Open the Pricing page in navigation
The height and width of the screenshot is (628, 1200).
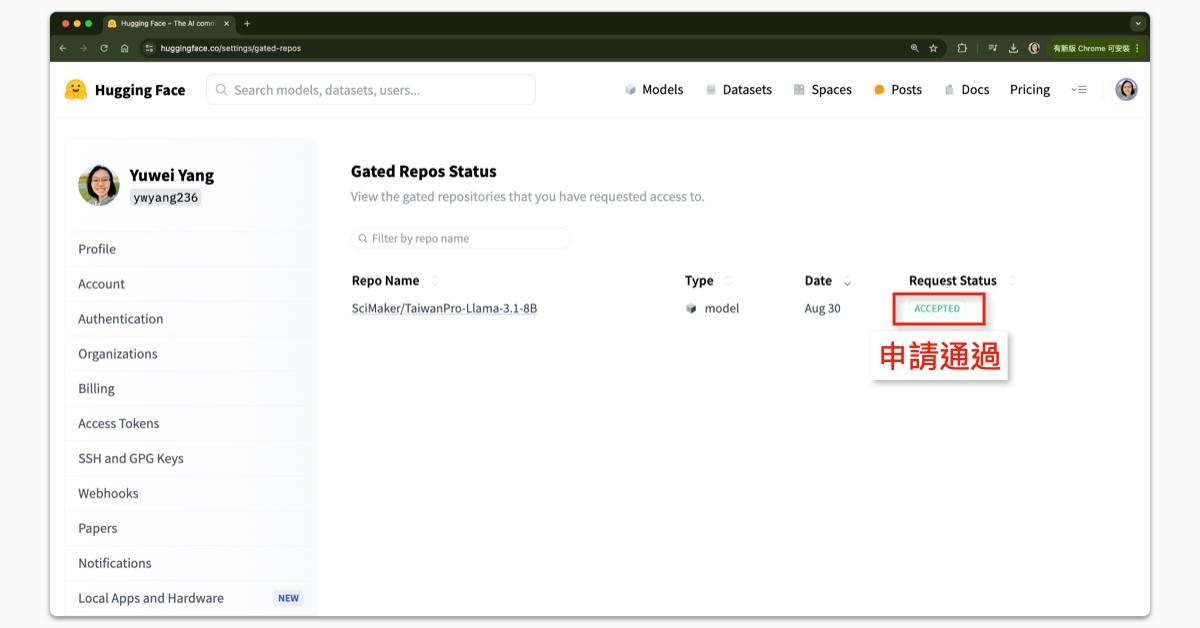pos(1030,90)
